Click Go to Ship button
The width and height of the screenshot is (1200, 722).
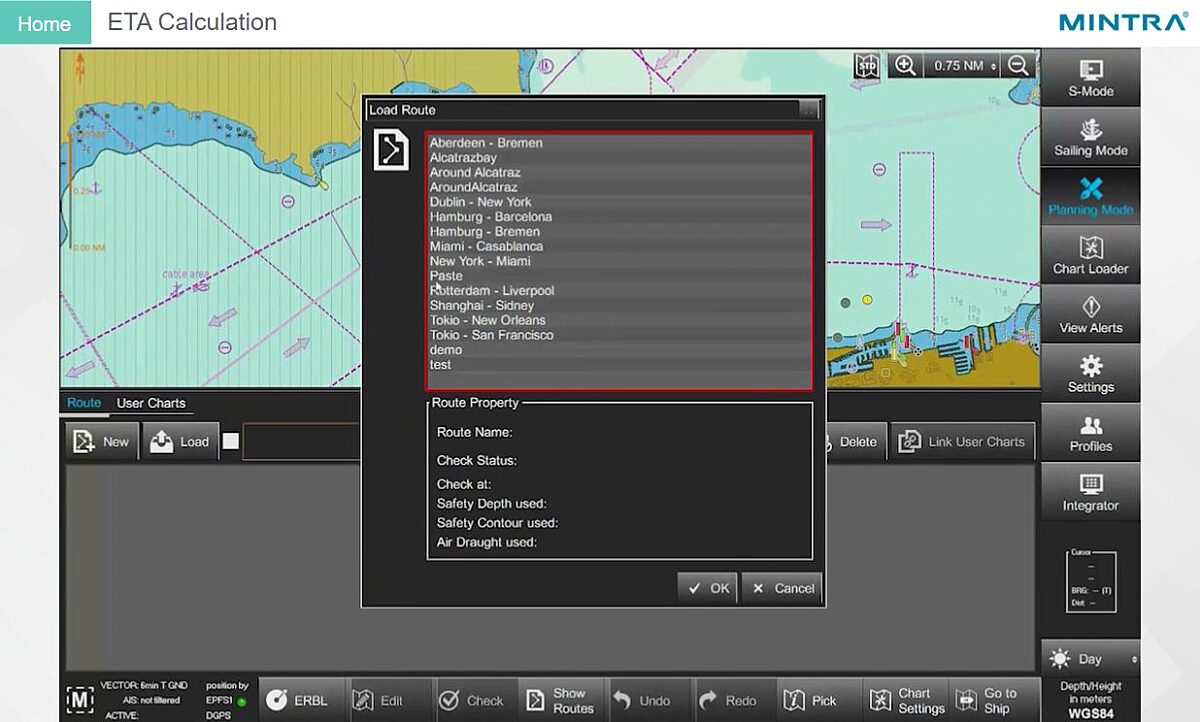(x=990, y=700)
